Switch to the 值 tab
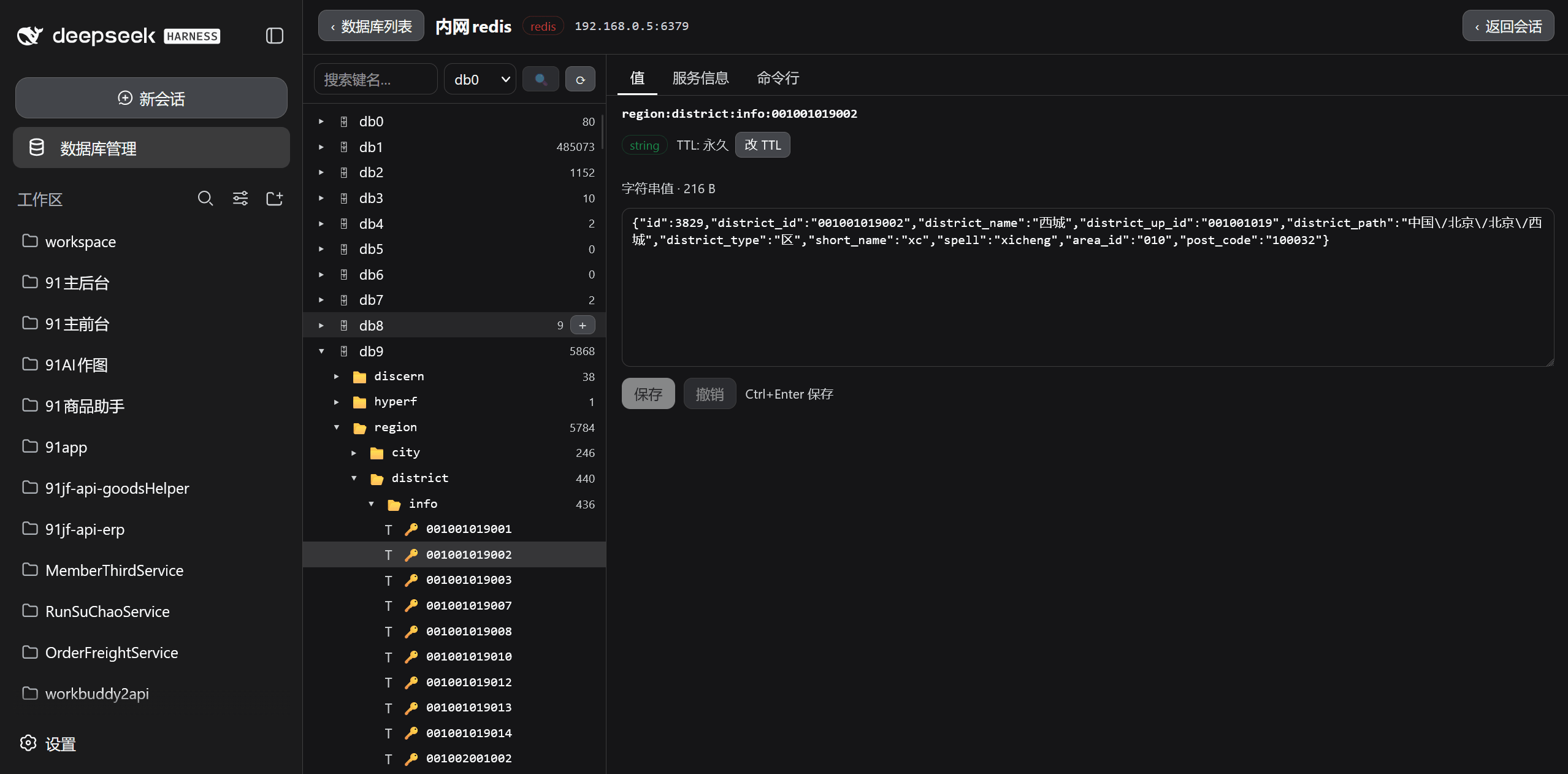1568x774 pixels. [637, 78]
